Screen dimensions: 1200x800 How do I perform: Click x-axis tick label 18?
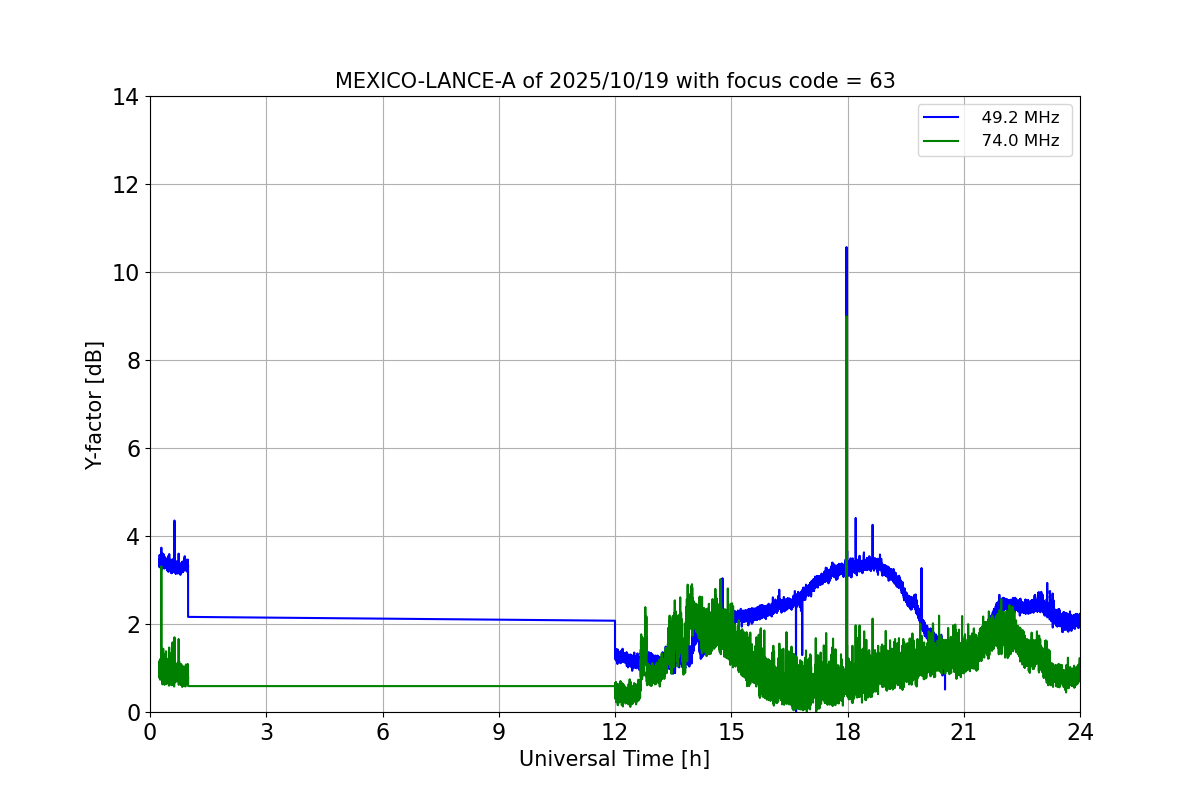(848, 732)
